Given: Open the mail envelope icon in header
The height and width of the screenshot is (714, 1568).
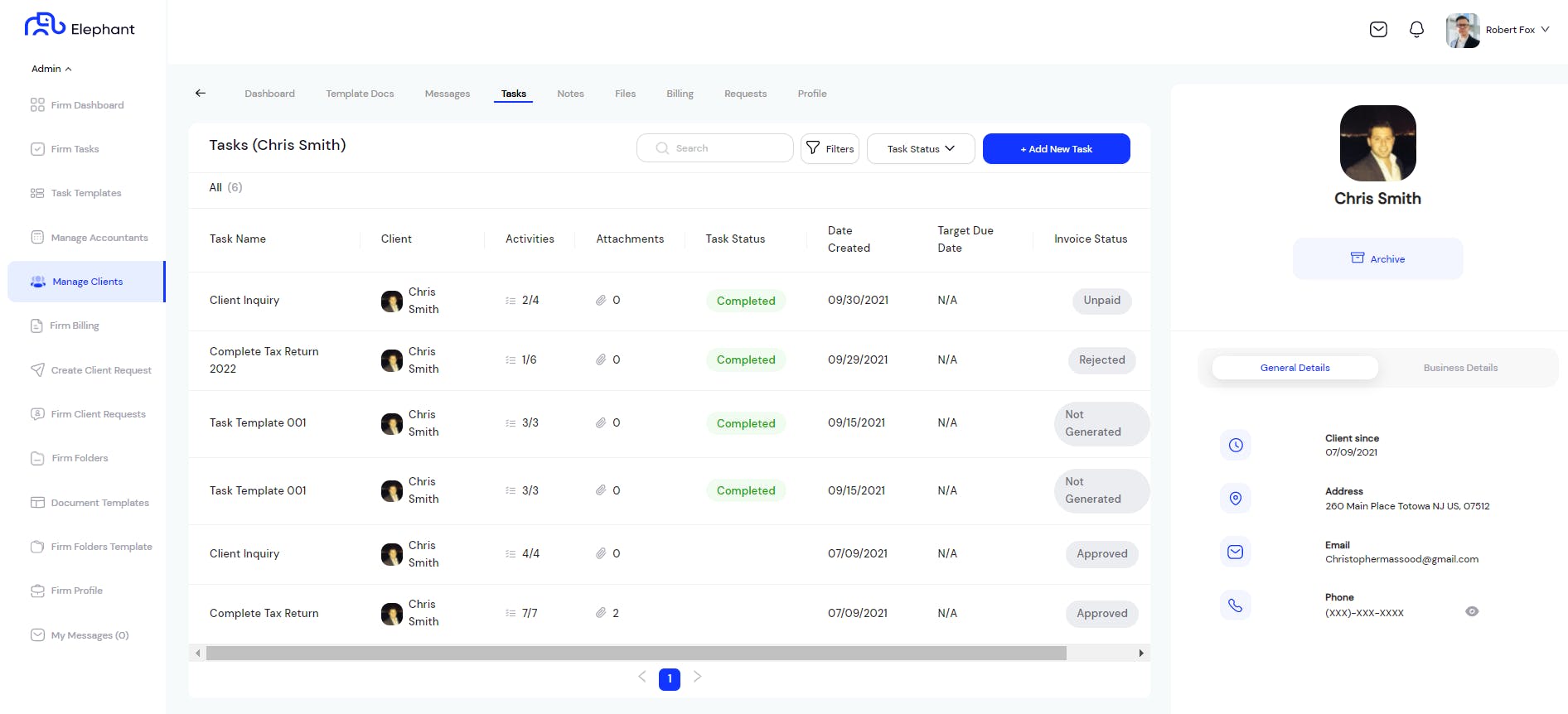Looking at the screenshot, I should click(1378, 30).
